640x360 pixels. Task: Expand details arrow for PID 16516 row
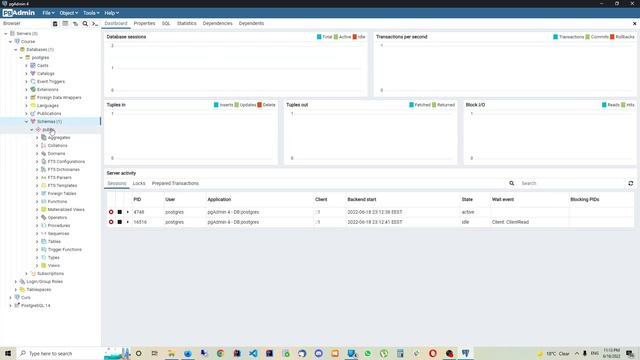coord(128,222)
